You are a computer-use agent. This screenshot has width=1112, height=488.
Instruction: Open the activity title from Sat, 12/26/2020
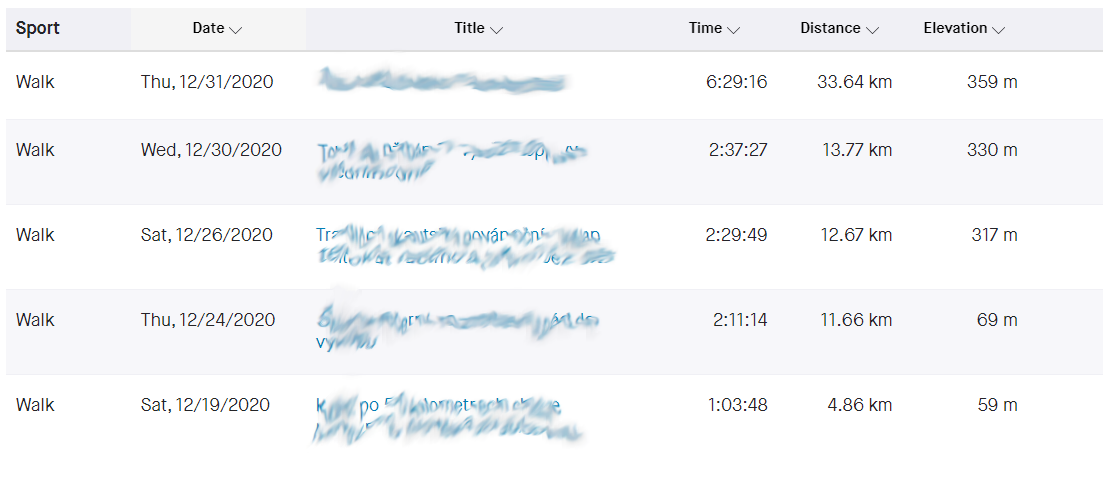coord(462,246)
